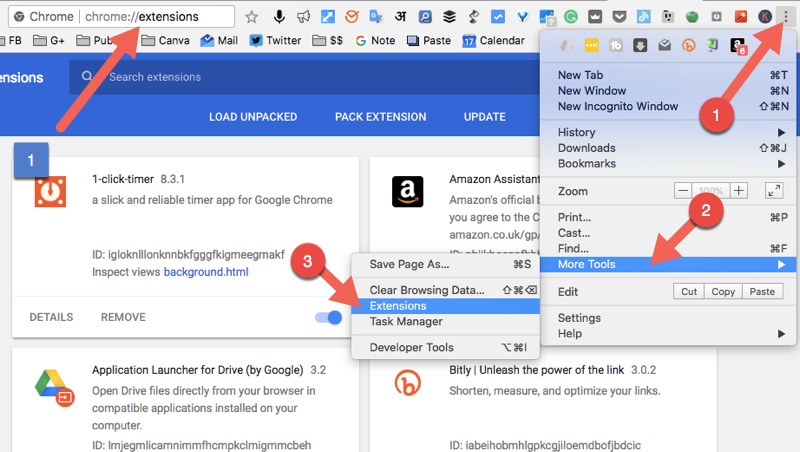
Task: Select Task Manager in submenu
Action: pyautogui.click(x=445, y=321)
